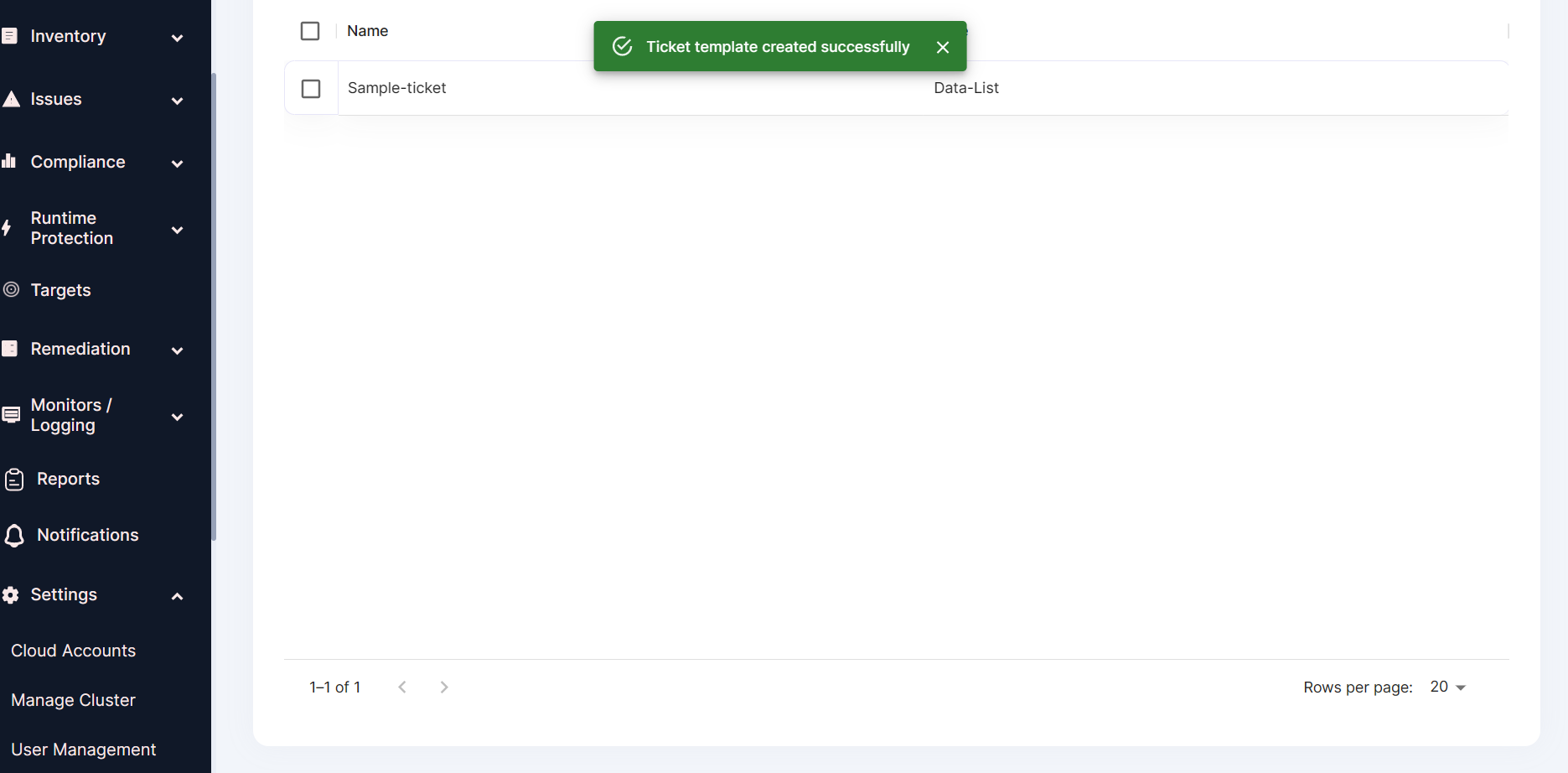1568x773 pixels.
Task: Check the Sample-ticket row checkbox
Action: [311, 89]
